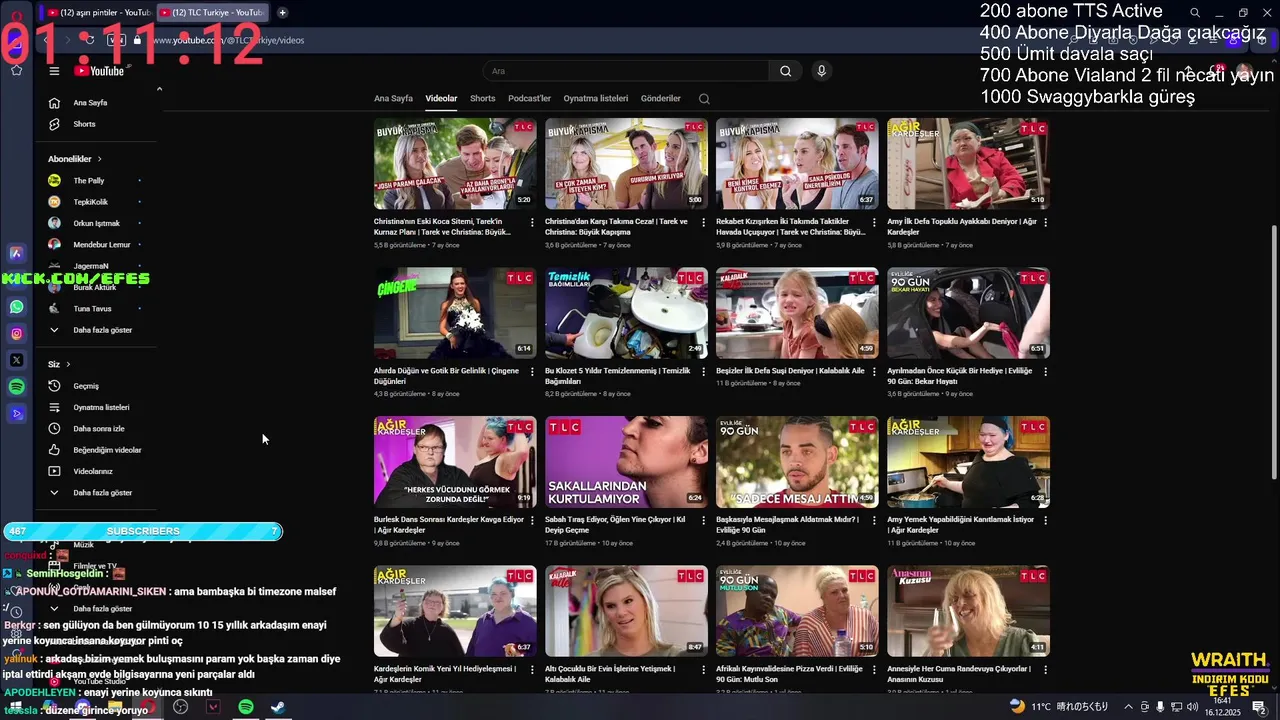Open video title Ayrılmadan Önce Küçük Bir Hediye
The height and width of the screenshot is (720, 1280).
pos(960,376)
